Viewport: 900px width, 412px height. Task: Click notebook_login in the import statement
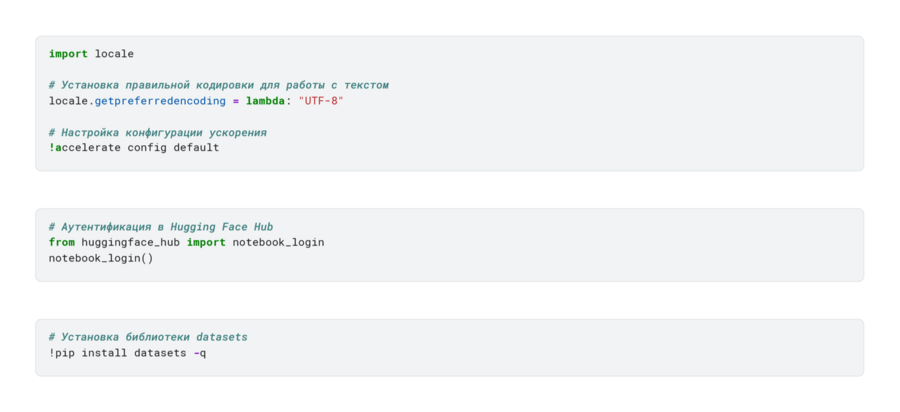click(278, 242)
